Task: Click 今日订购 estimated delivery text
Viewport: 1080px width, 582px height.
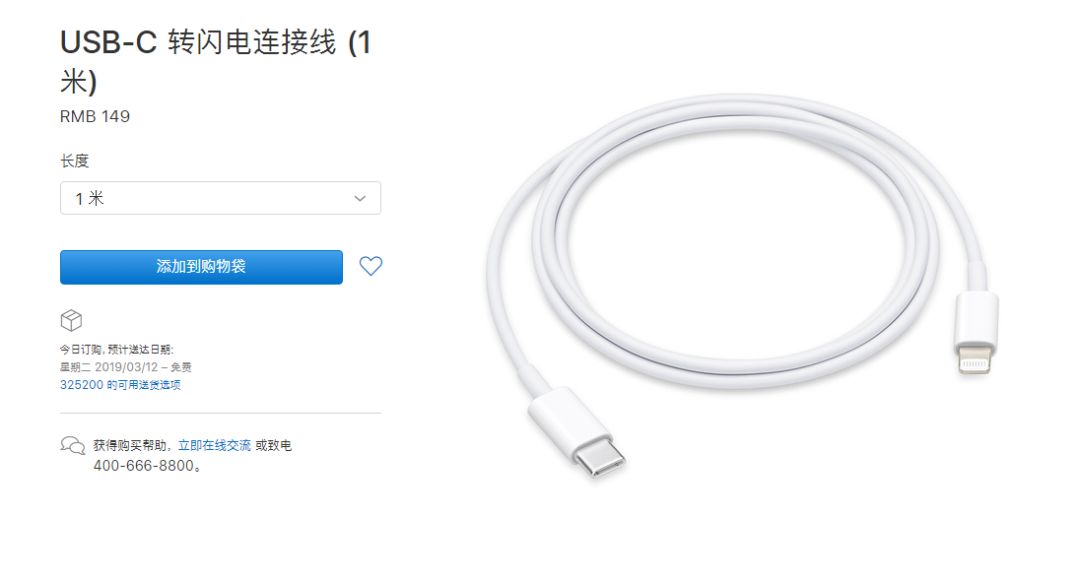Action: tap(116, 350)
